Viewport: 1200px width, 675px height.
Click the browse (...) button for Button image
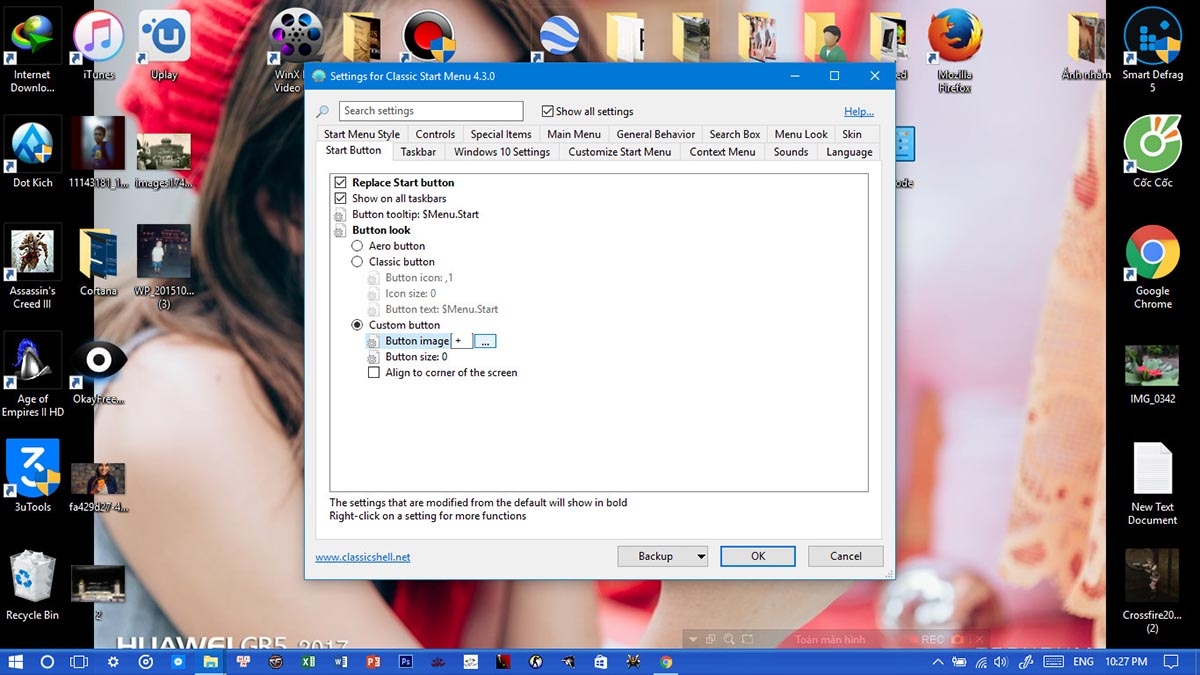[485, 341]
